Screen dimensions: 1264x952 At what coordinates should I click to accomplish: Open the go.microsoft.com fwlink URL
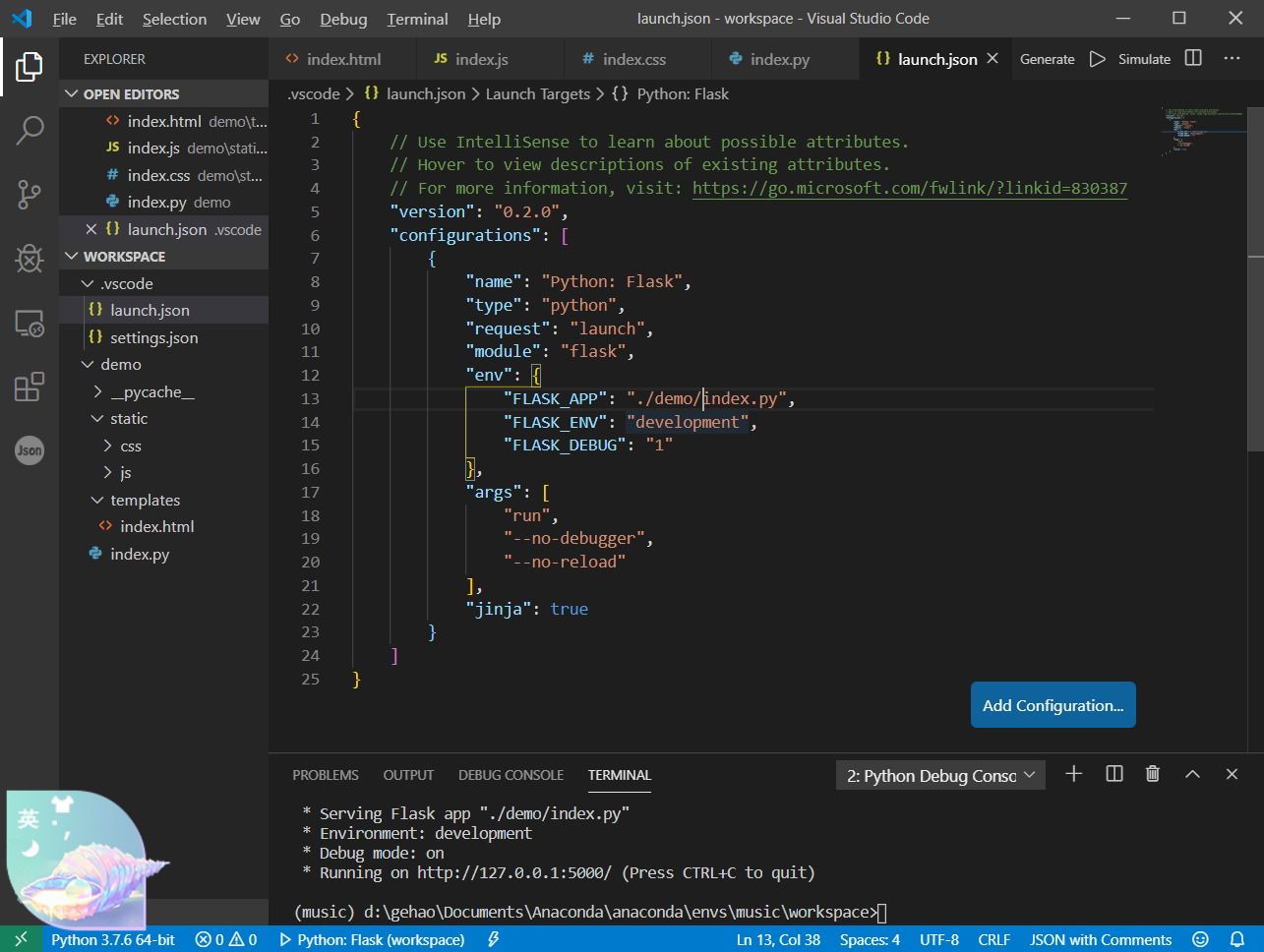pyautogui.click(x=910, y=188)
